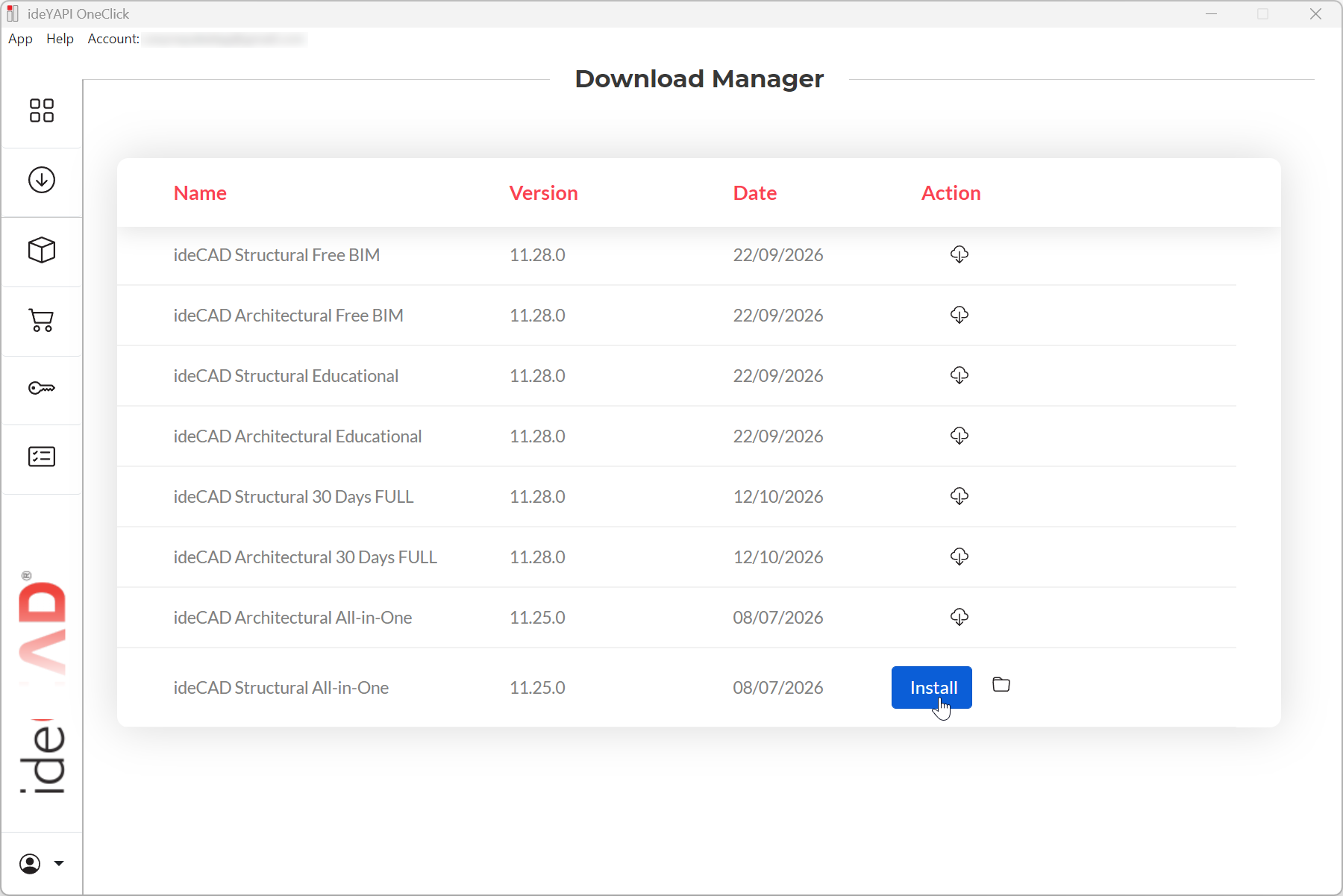
Task: Click the Account label in menu bar
Action: click(x=113, y=39)
